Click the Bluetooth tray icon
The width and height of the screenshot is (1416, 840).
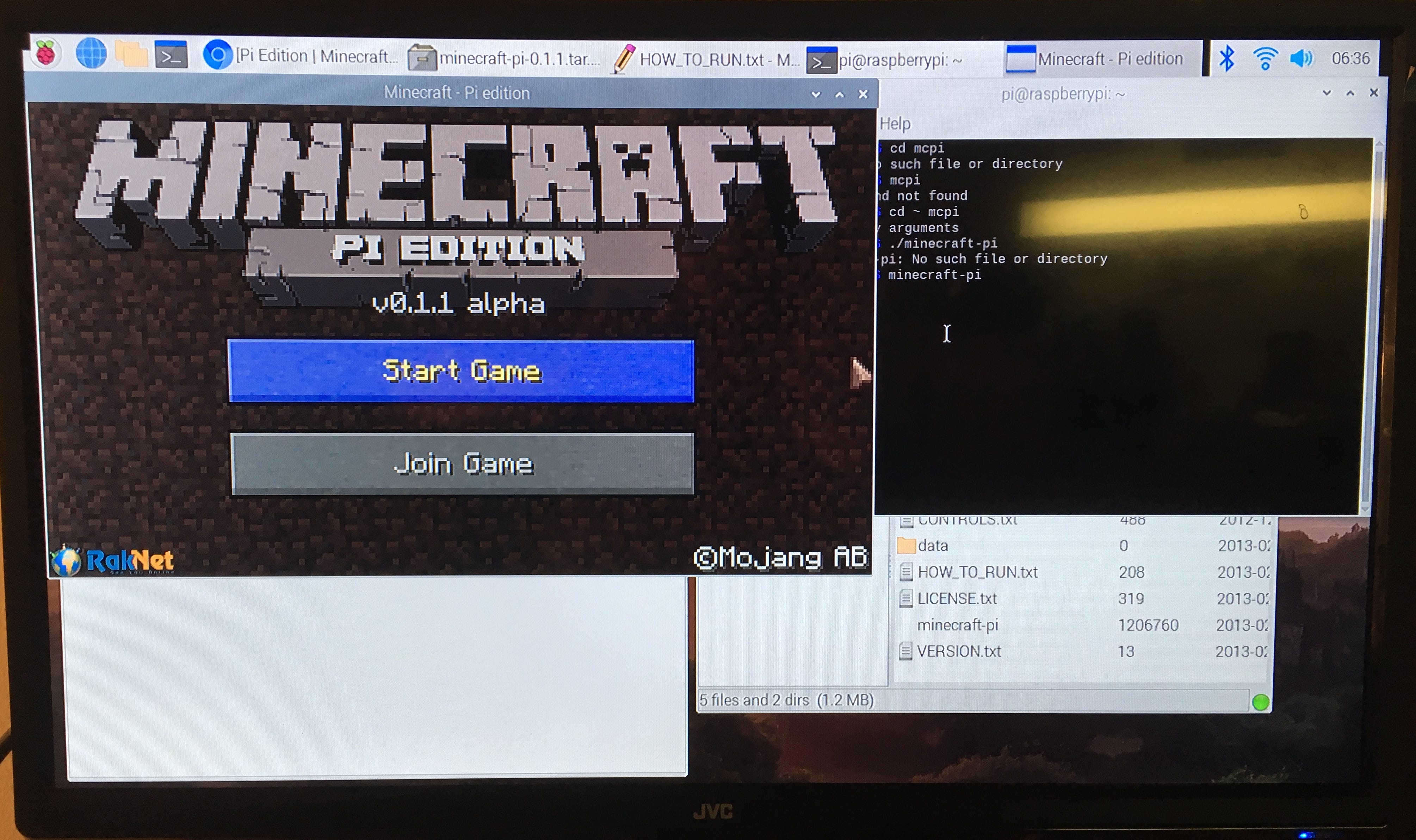click(x=1226, y=58)
